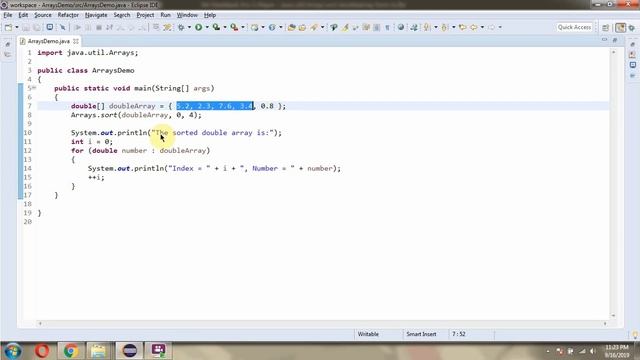The width and height of the screenshot is (640, 360).
Task: Click the Last Edit Location icon
Action: click(462, 27)
